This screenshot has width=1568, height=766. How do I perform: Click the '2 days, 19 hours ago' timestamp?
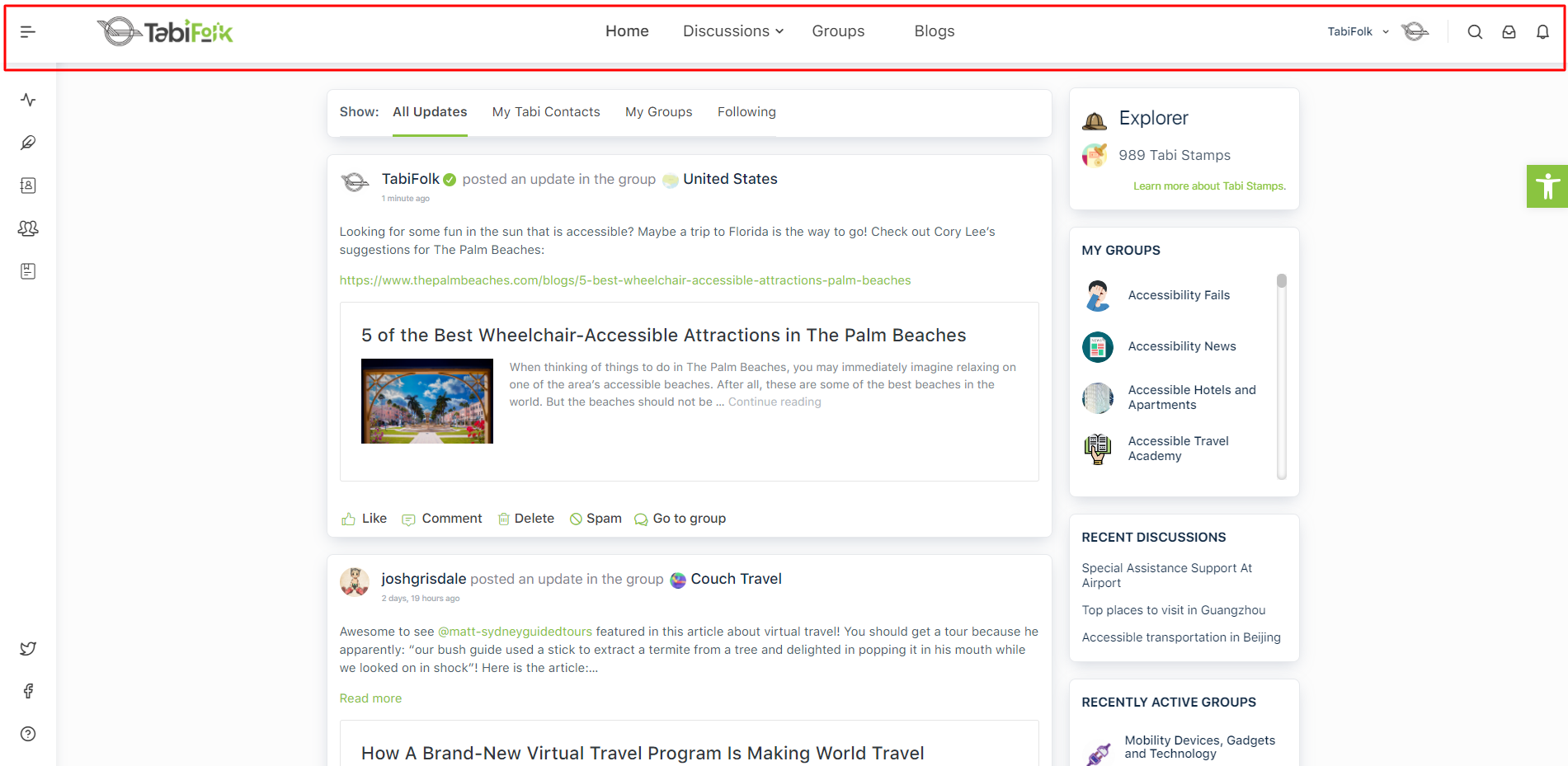(x=421, y=599)
